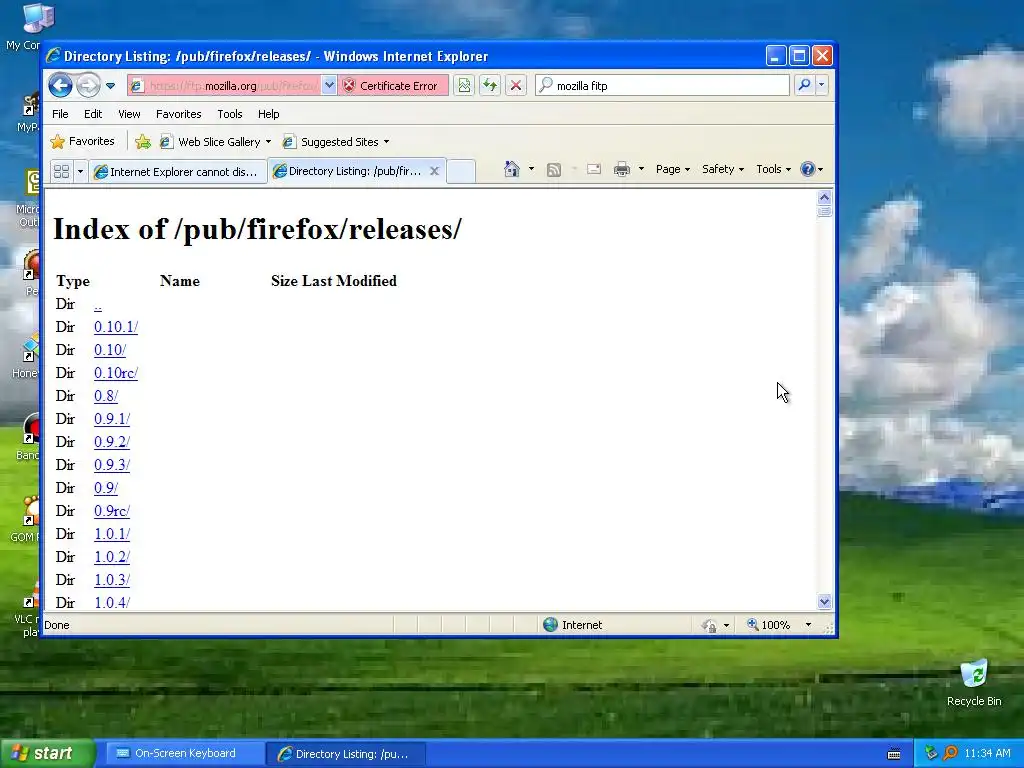
Task: Click the magnifier Search button
Action: (x=805, y=85)
